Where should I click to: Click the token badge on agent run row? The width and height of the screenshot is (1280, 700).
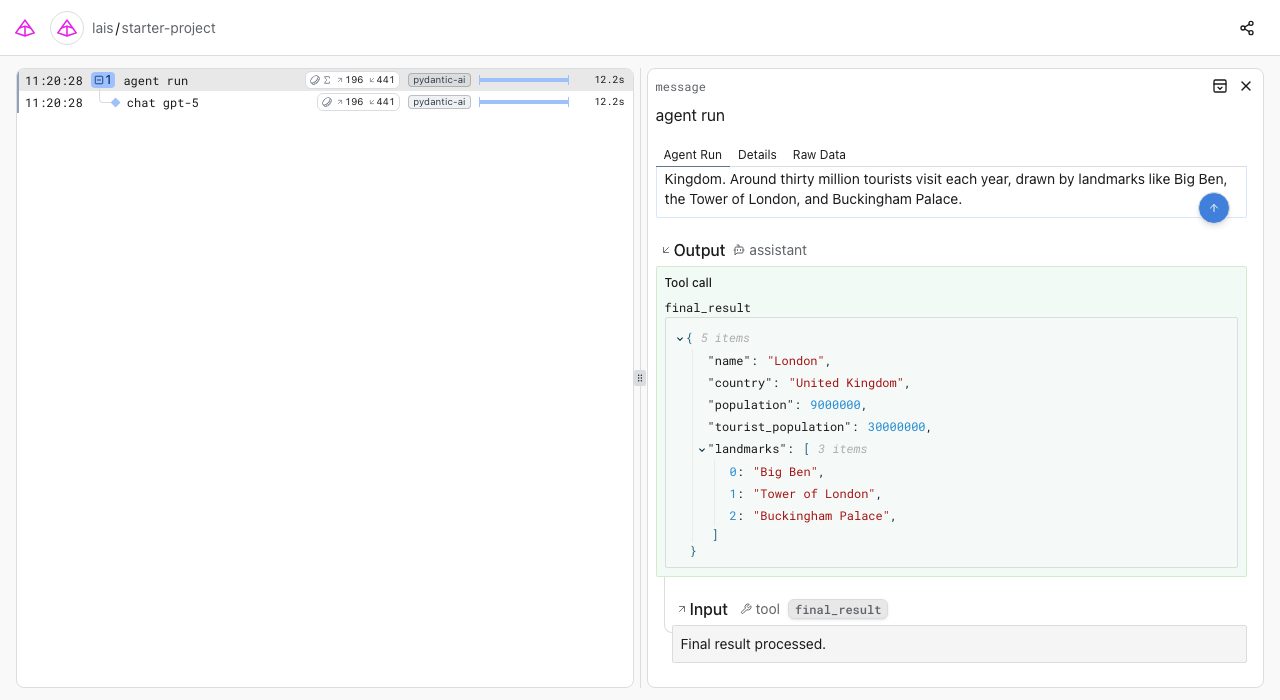point(352,80)
